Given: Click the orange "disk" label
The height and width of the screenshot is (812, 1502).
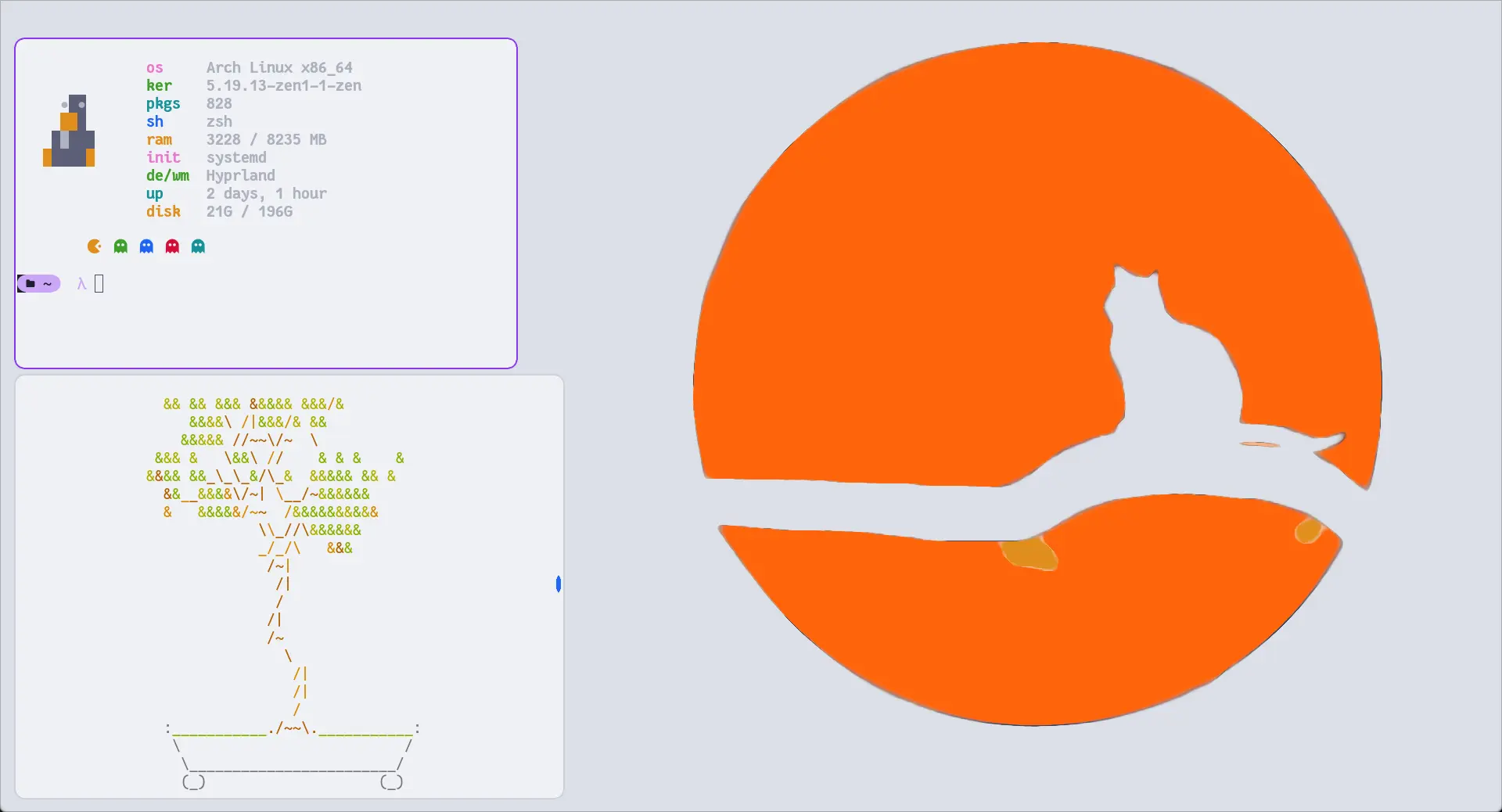Looking at the screenshot, I should 163,212.
